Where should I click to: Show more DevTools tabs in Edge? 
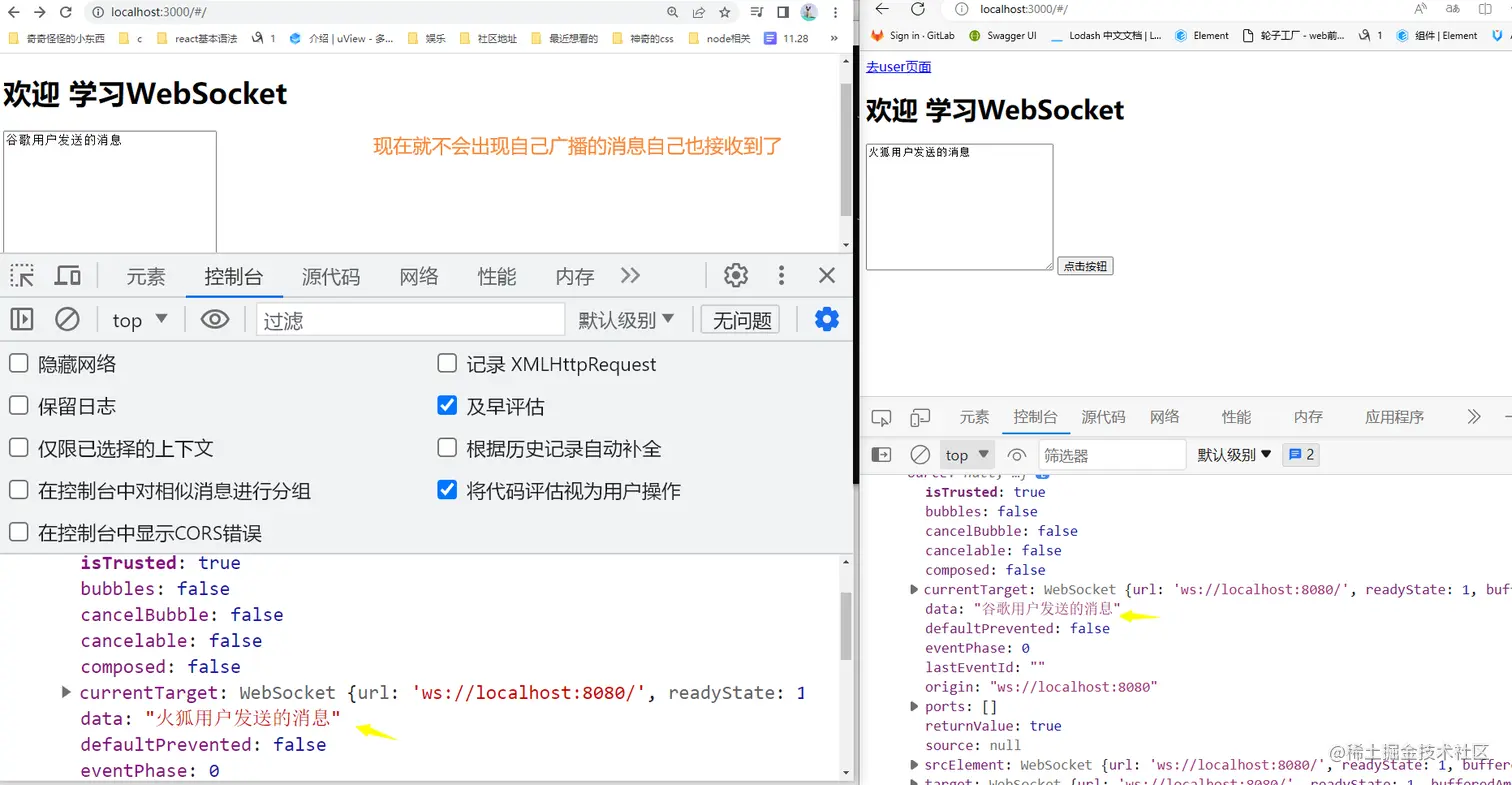pyautogui.click(x=1473, y=417)
